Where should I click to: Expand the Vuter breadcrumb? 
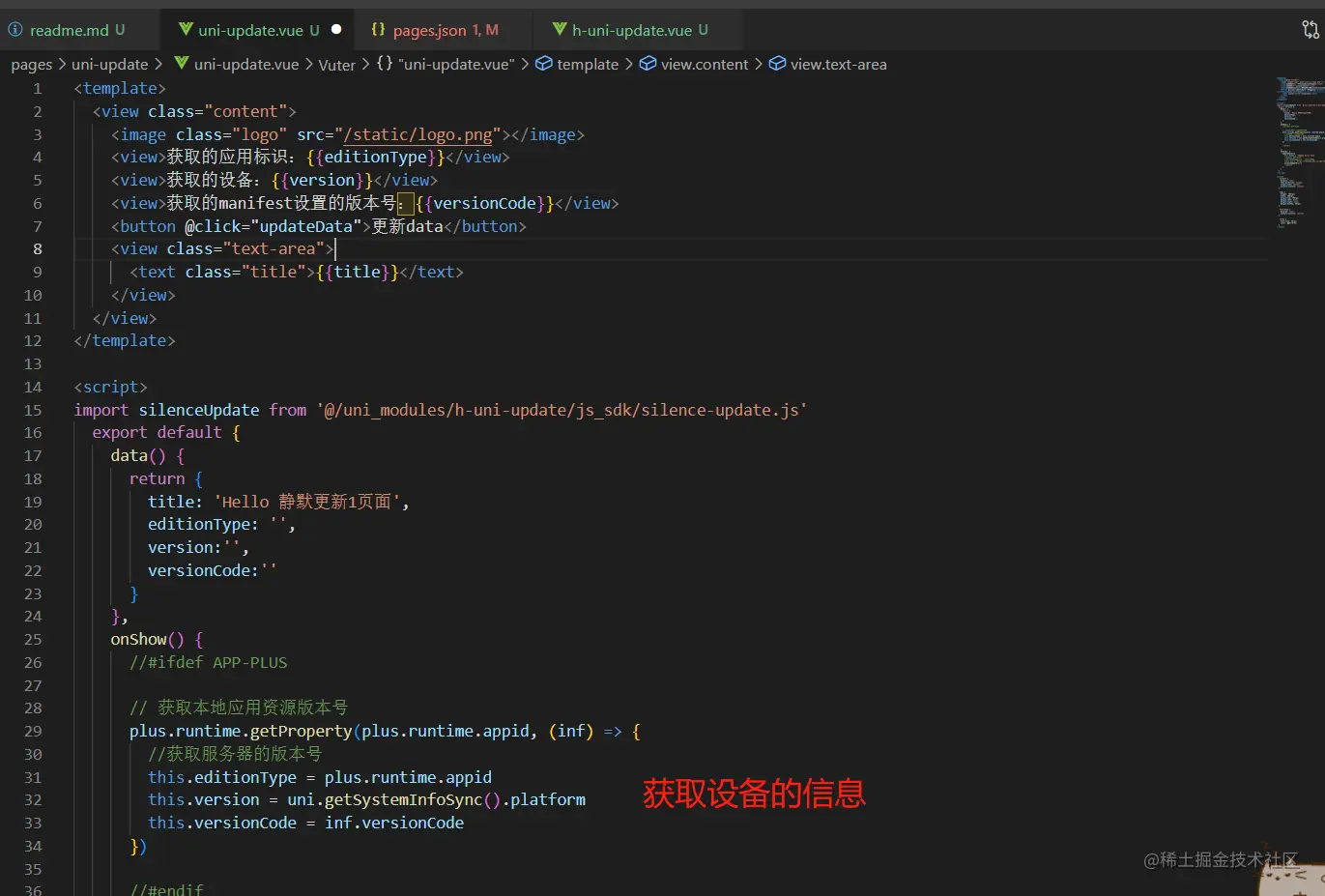coord(336,65)
